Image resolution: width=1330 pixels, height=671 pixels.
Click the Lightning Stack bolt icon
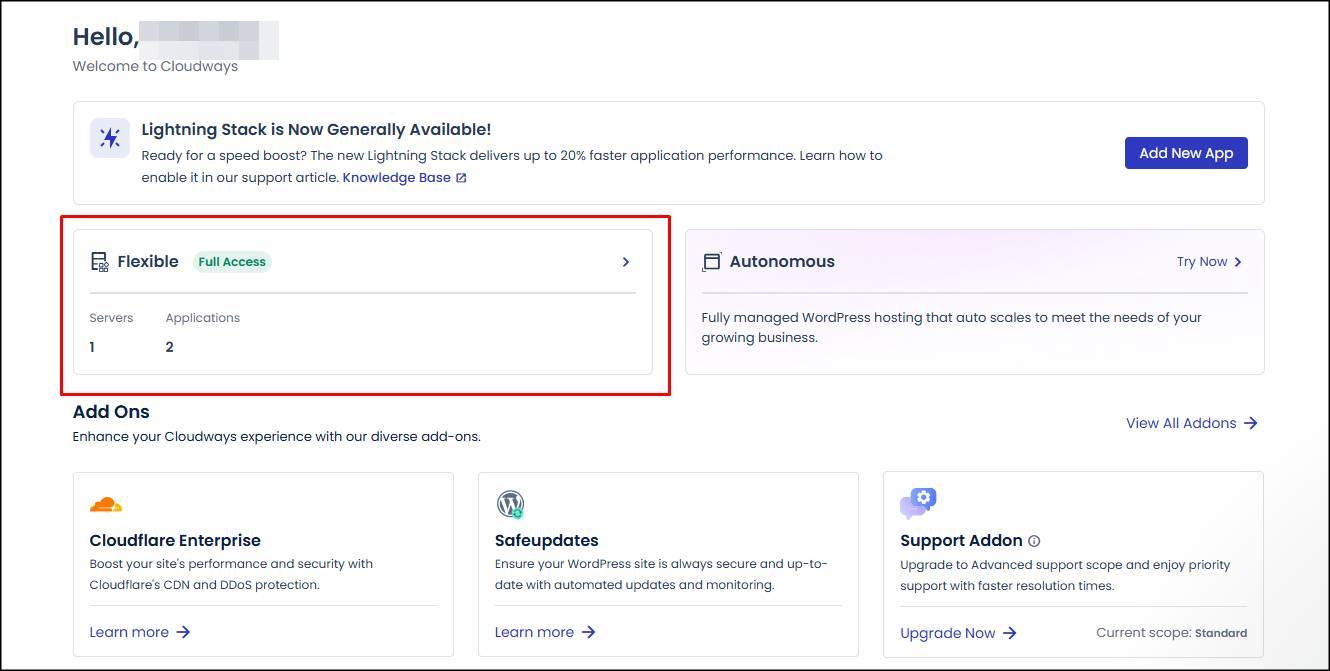click(110, 138)
